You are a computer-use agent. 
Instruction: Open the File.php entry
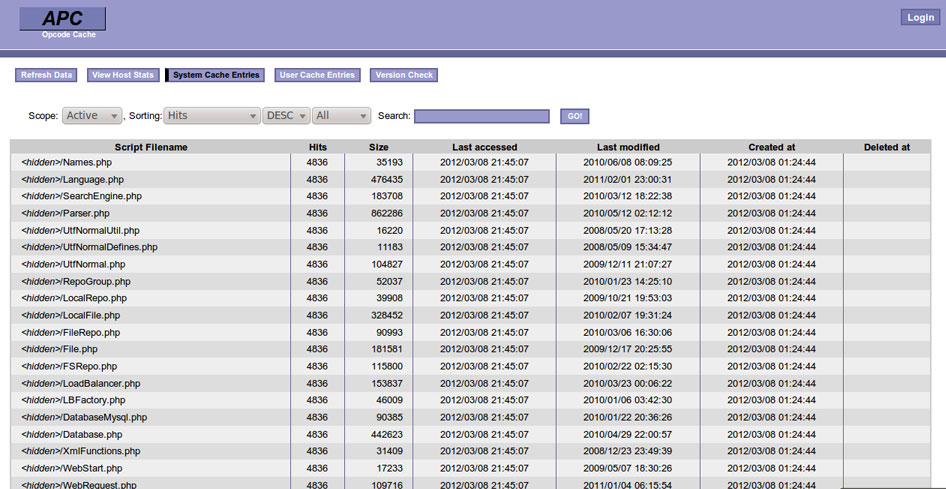59,349
